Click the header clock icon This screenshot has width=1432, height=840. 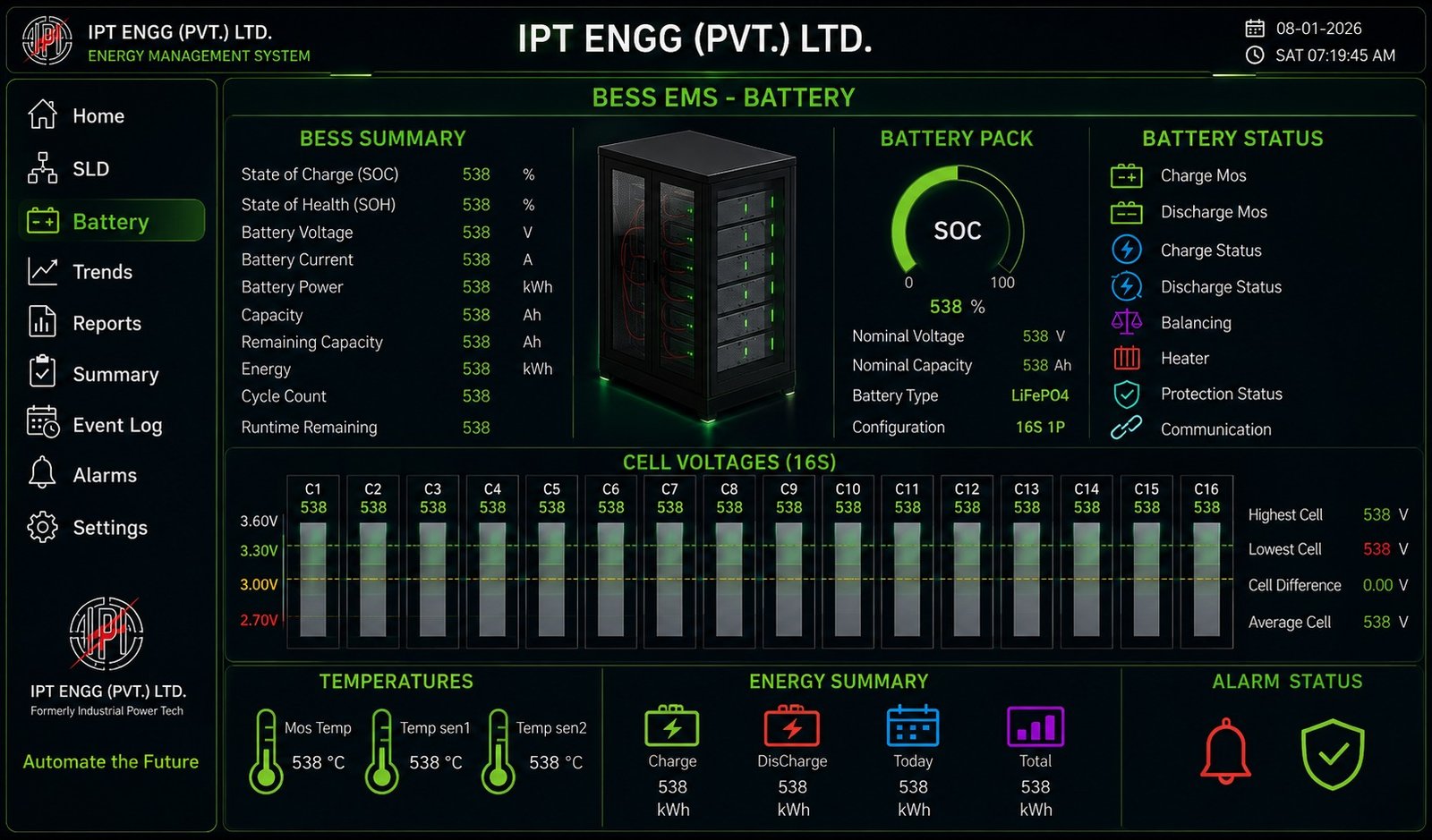[1255, 55]
